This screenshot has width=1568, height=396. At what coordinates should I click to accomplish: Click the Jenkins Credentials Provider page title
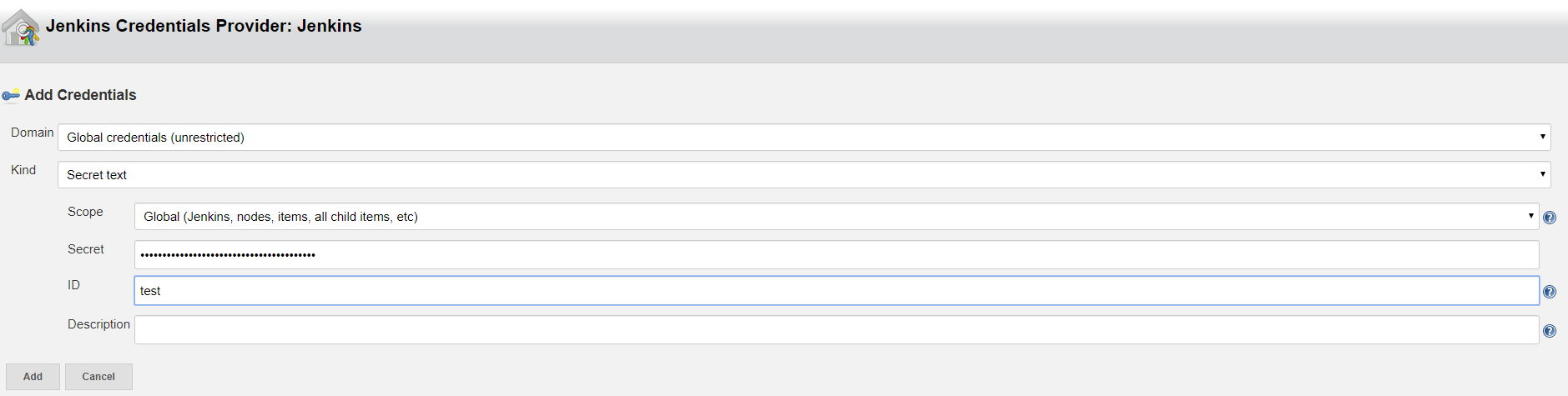(204, 26)
